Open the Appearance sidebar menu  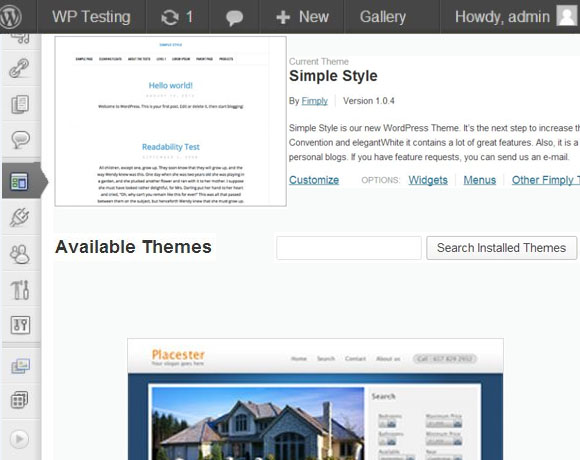20,181
